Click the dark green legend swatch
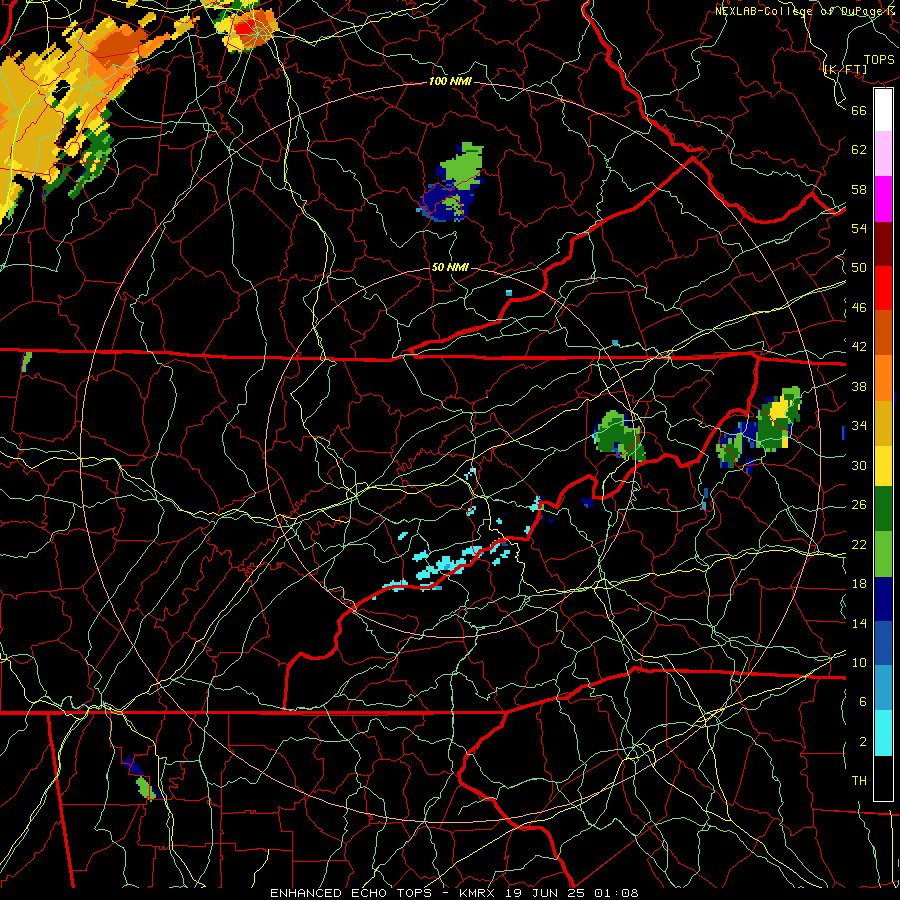The width and height of the screenshot is (900, 900). [x=883, y=509]
